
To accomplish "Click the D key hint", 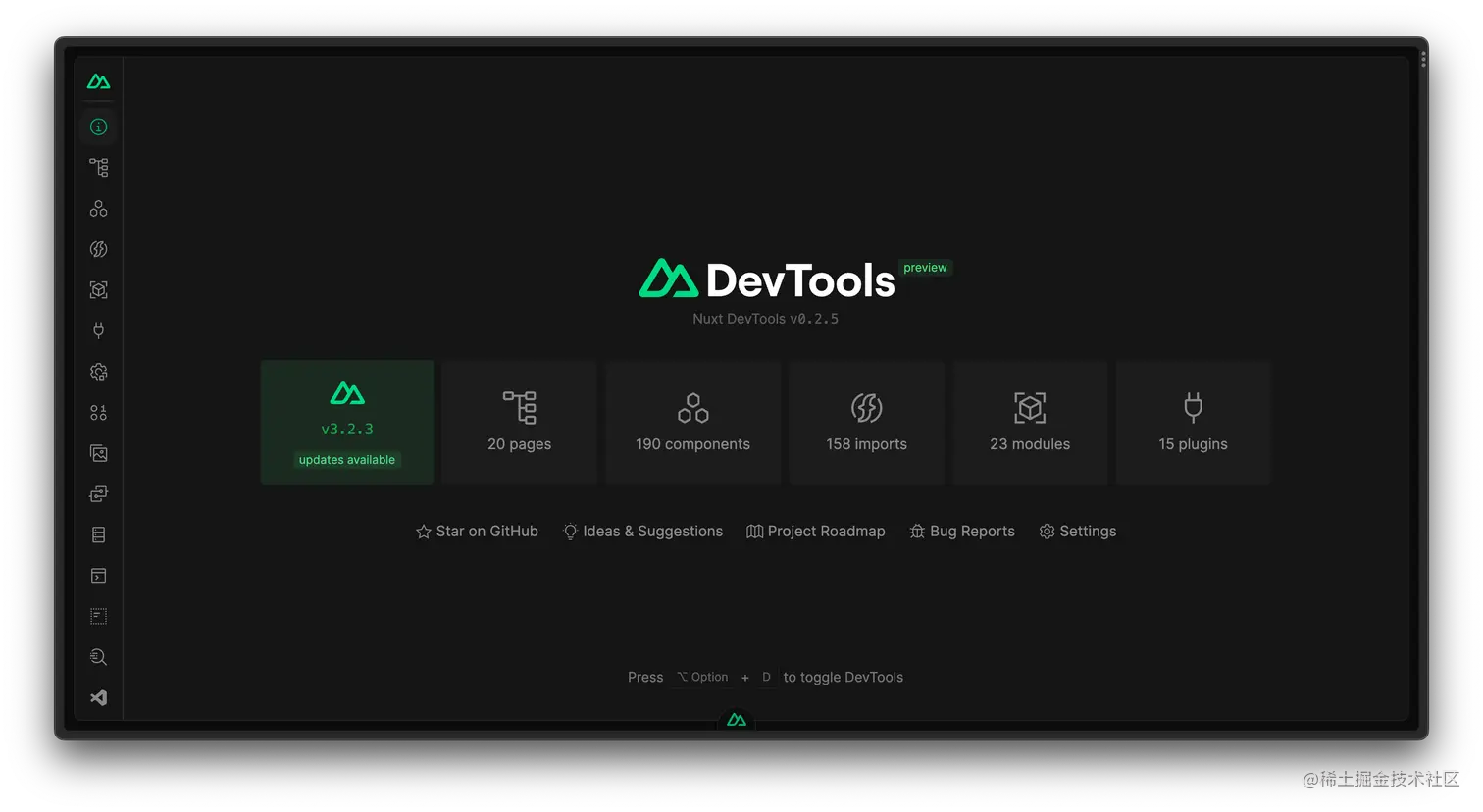I will 766,677.
